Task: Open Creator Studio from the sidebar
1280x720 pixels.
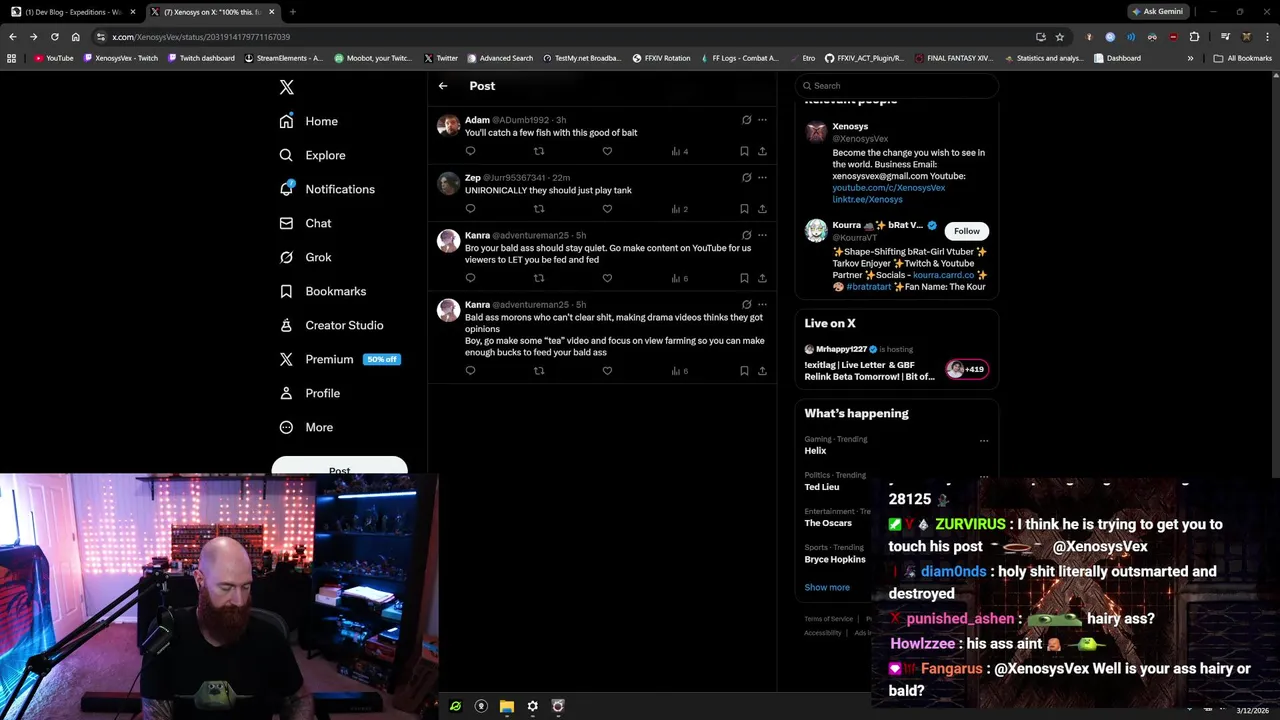Action: [x=331, y=325]
